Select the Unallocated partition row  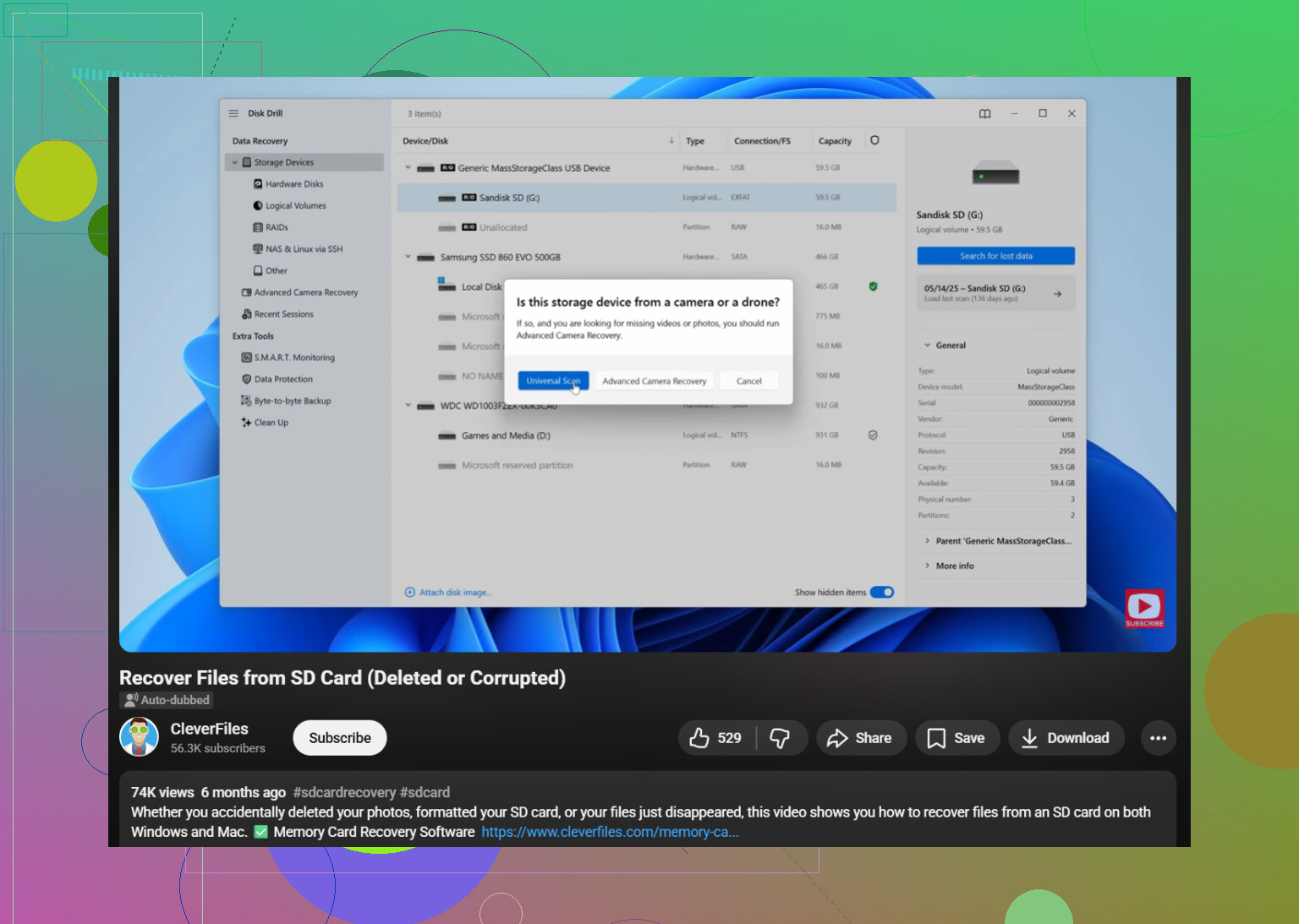coord(647,227)
